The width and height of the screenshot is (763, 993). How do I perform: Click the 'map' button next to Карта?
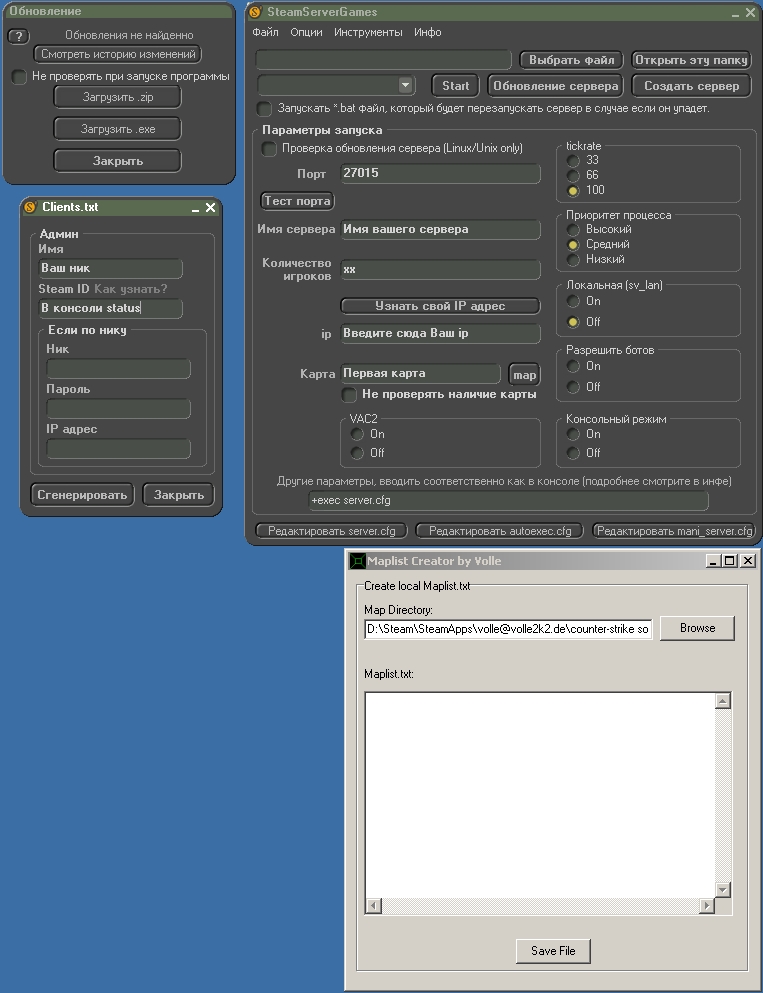(x=524, y=375)
